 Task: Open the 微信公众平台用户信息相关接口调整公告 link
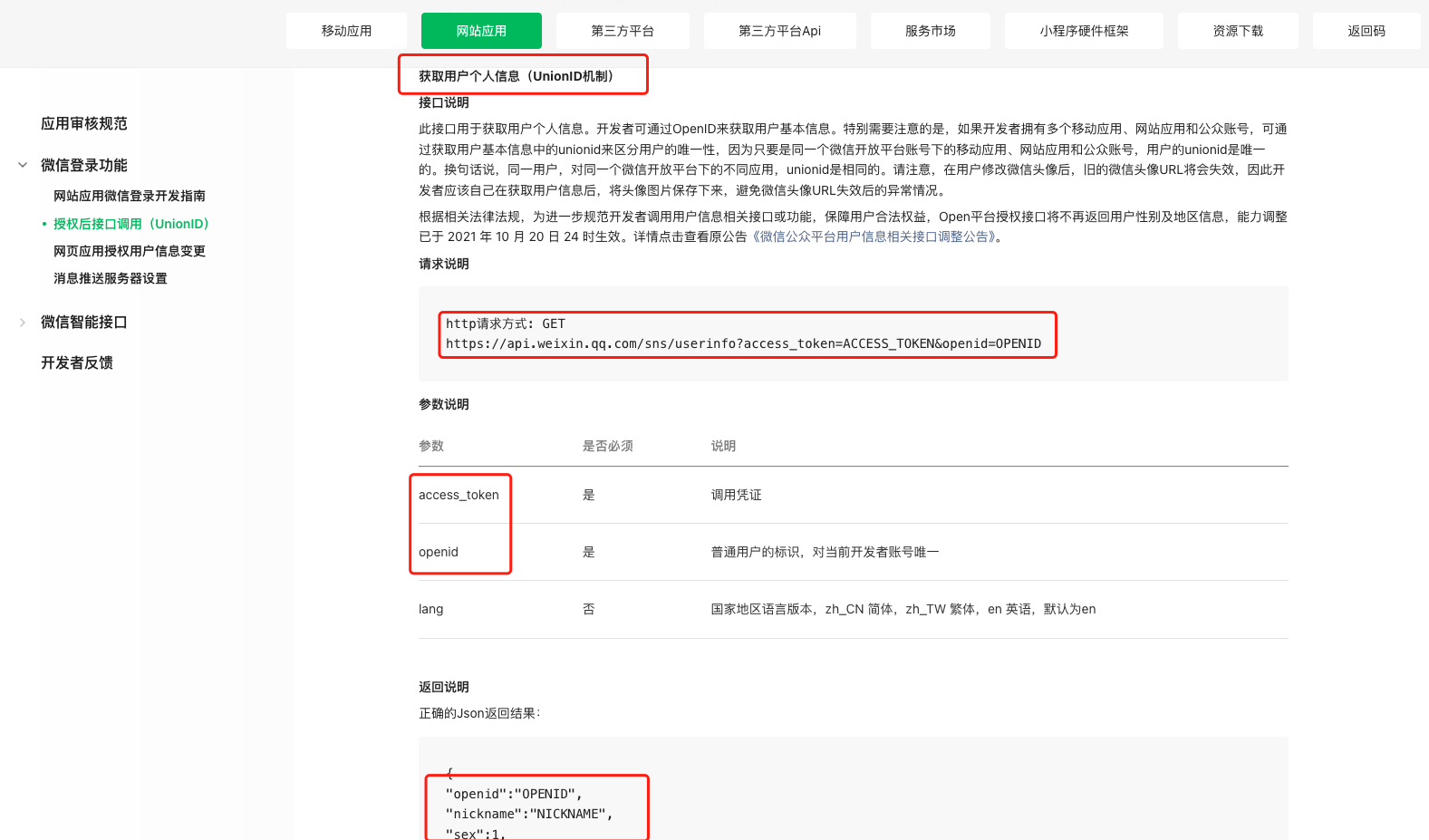tap(874, 237)
